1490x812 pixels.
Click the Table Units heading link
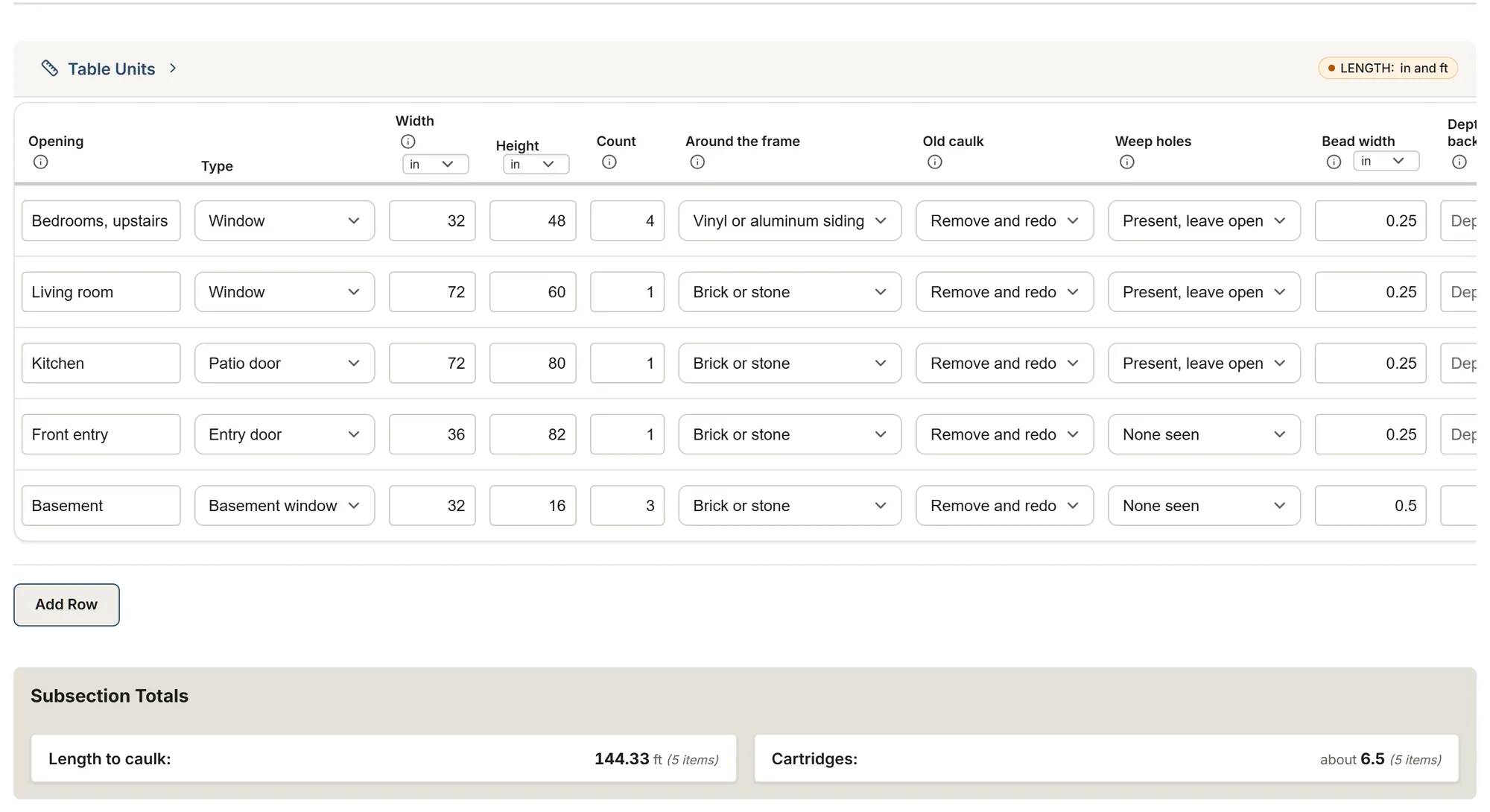pyautogui.click(x=112, y=69)
